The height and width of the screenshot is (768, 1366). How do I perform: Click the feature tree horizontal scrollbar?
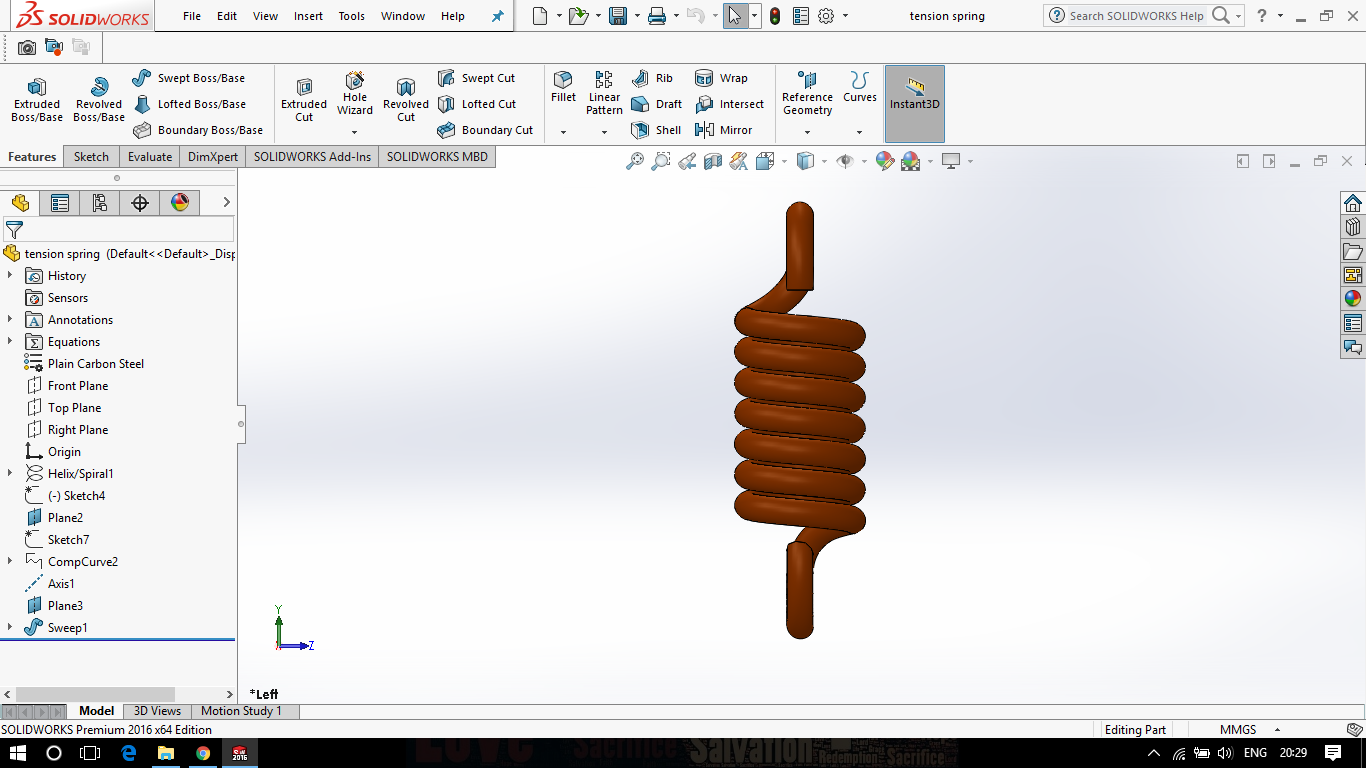(95, 694)
